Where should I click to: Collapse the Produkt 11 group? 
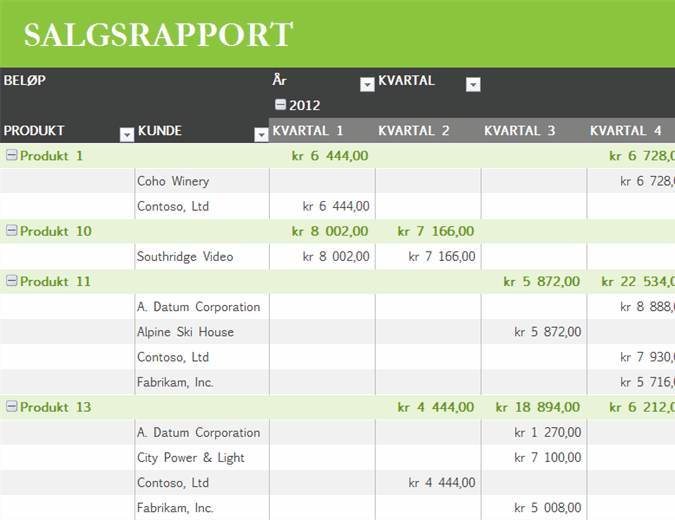12,281
